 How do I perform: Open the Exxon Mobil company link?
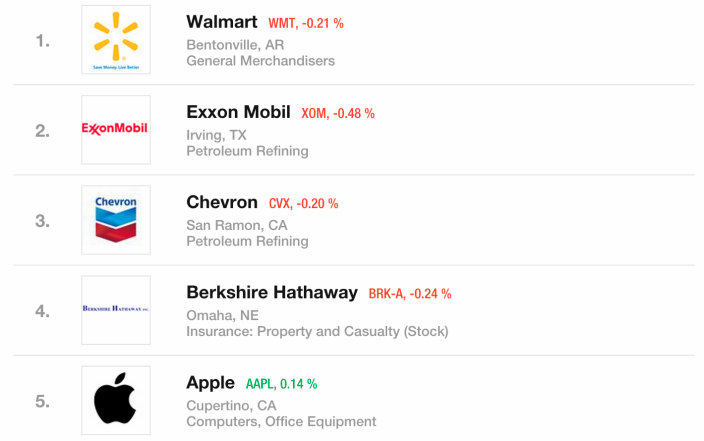coord(238,112)
